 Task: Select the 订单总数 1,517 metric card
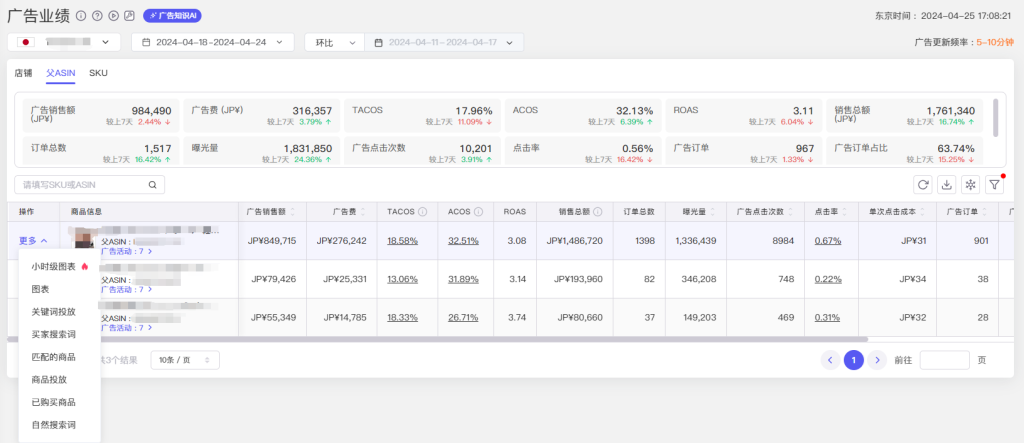(101, 151)
